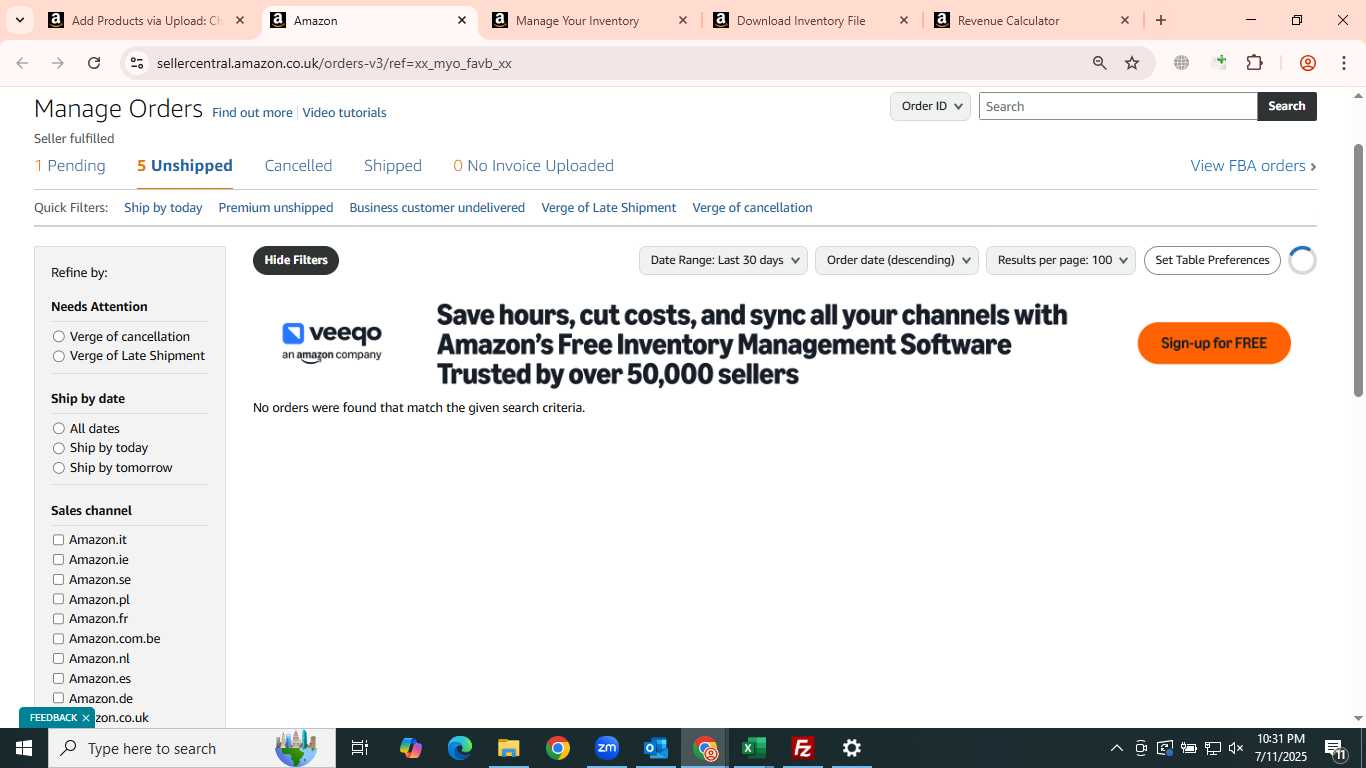Check the Amazon.fr sales channel
The height and width of the screenshot is (768, 1366).
click(58, 619)
